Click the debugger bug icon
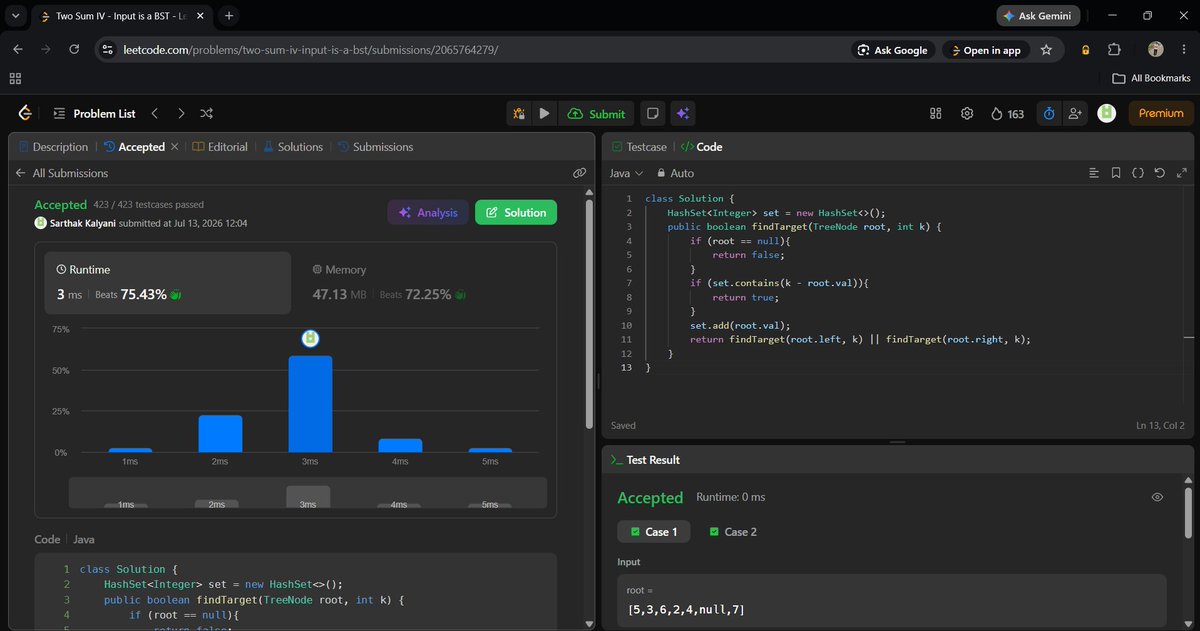The height and width of the screenshot is (631, 1200). [x=519, y=114]
